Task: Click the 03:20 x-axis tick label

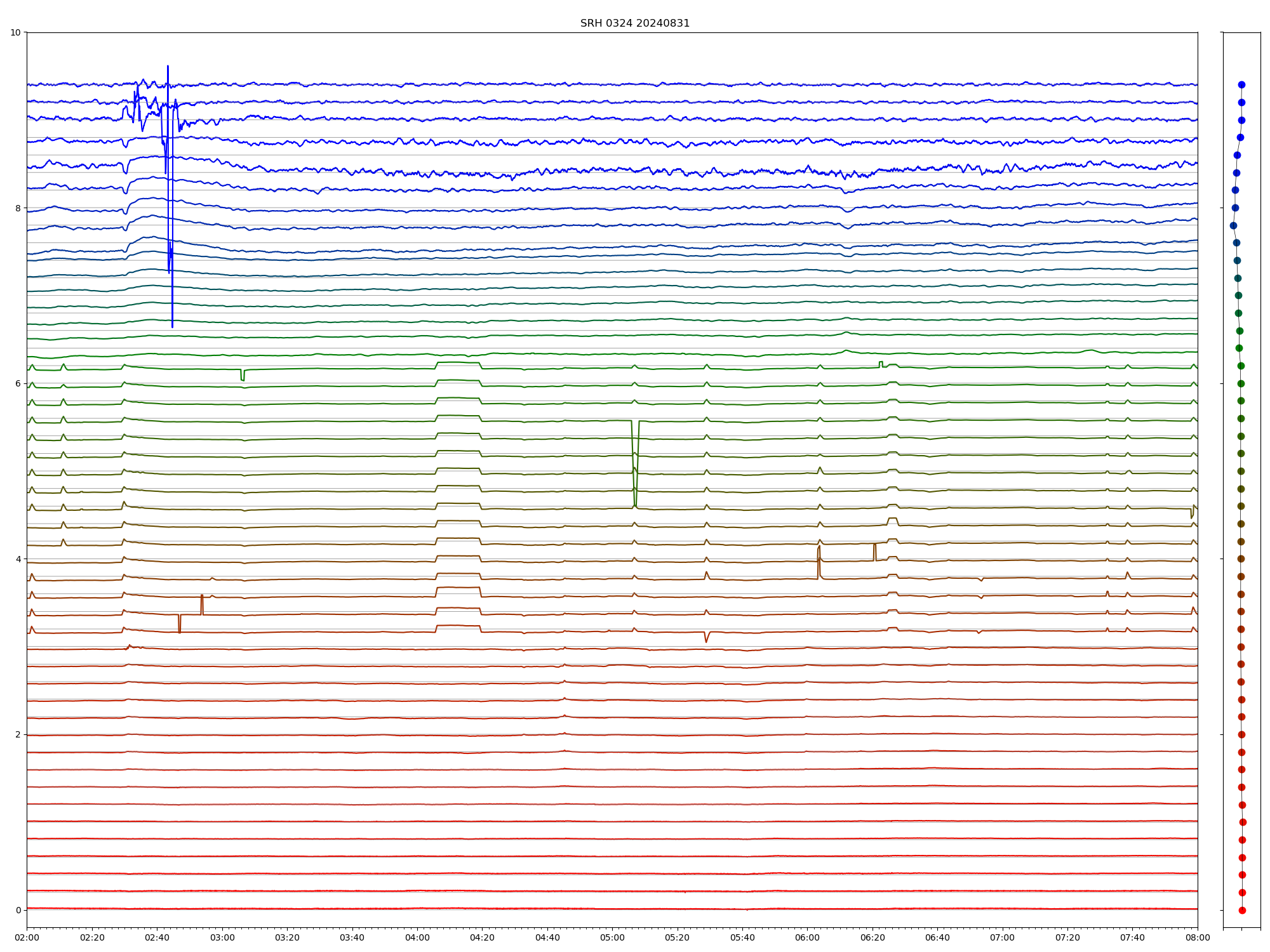Action: 287,937
